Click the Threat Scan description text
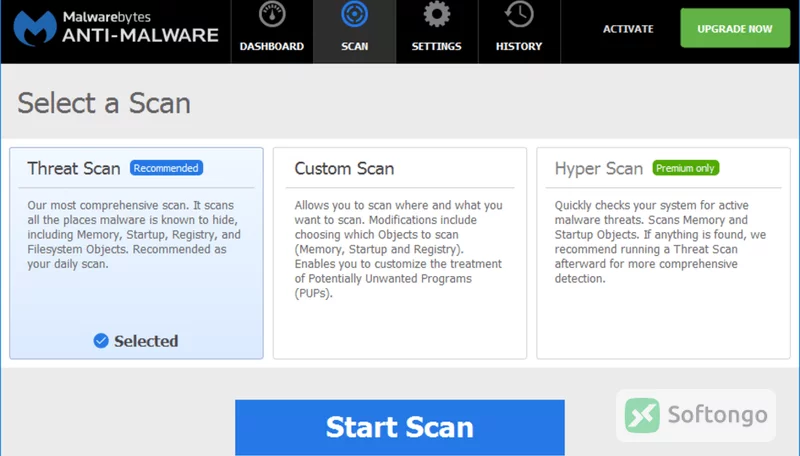 point(134,235)
